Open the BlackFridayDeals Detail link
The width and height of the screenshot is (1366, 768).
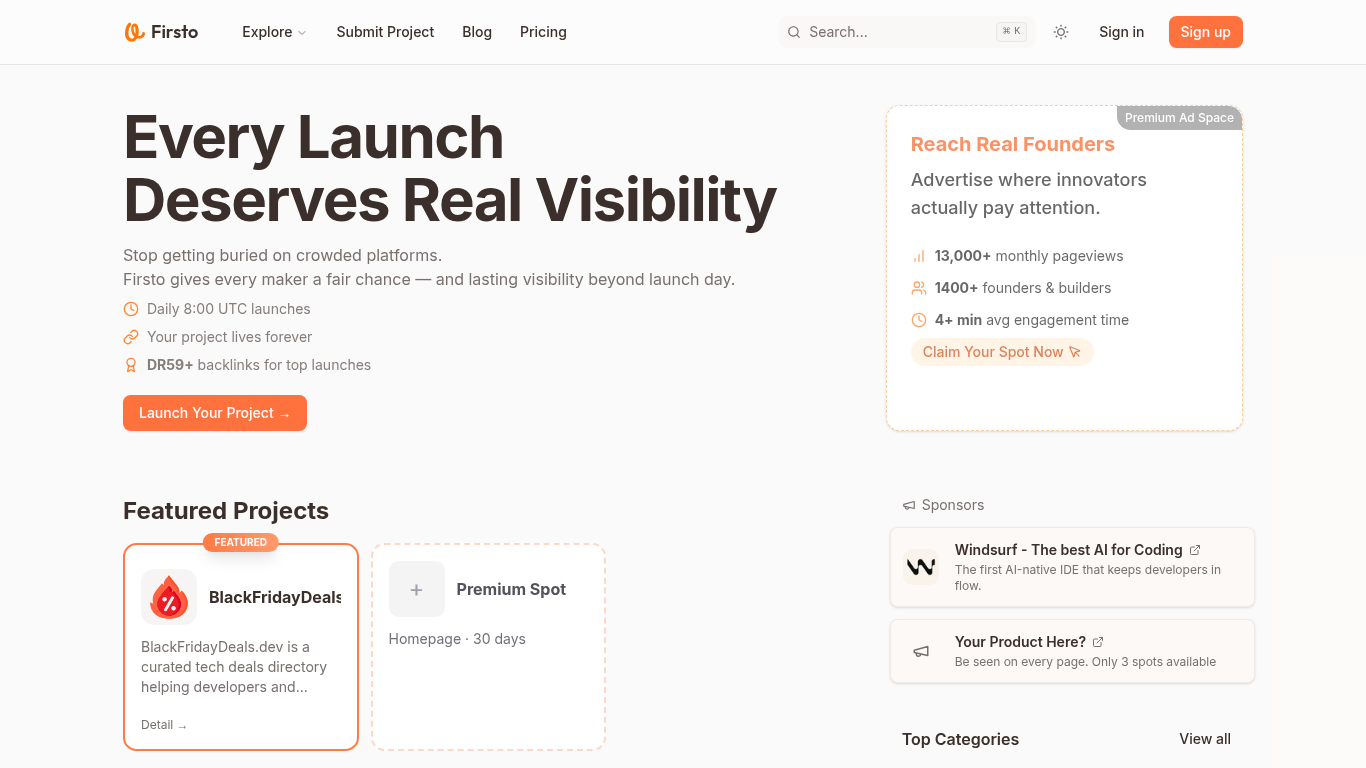click(x=164, y=725)
